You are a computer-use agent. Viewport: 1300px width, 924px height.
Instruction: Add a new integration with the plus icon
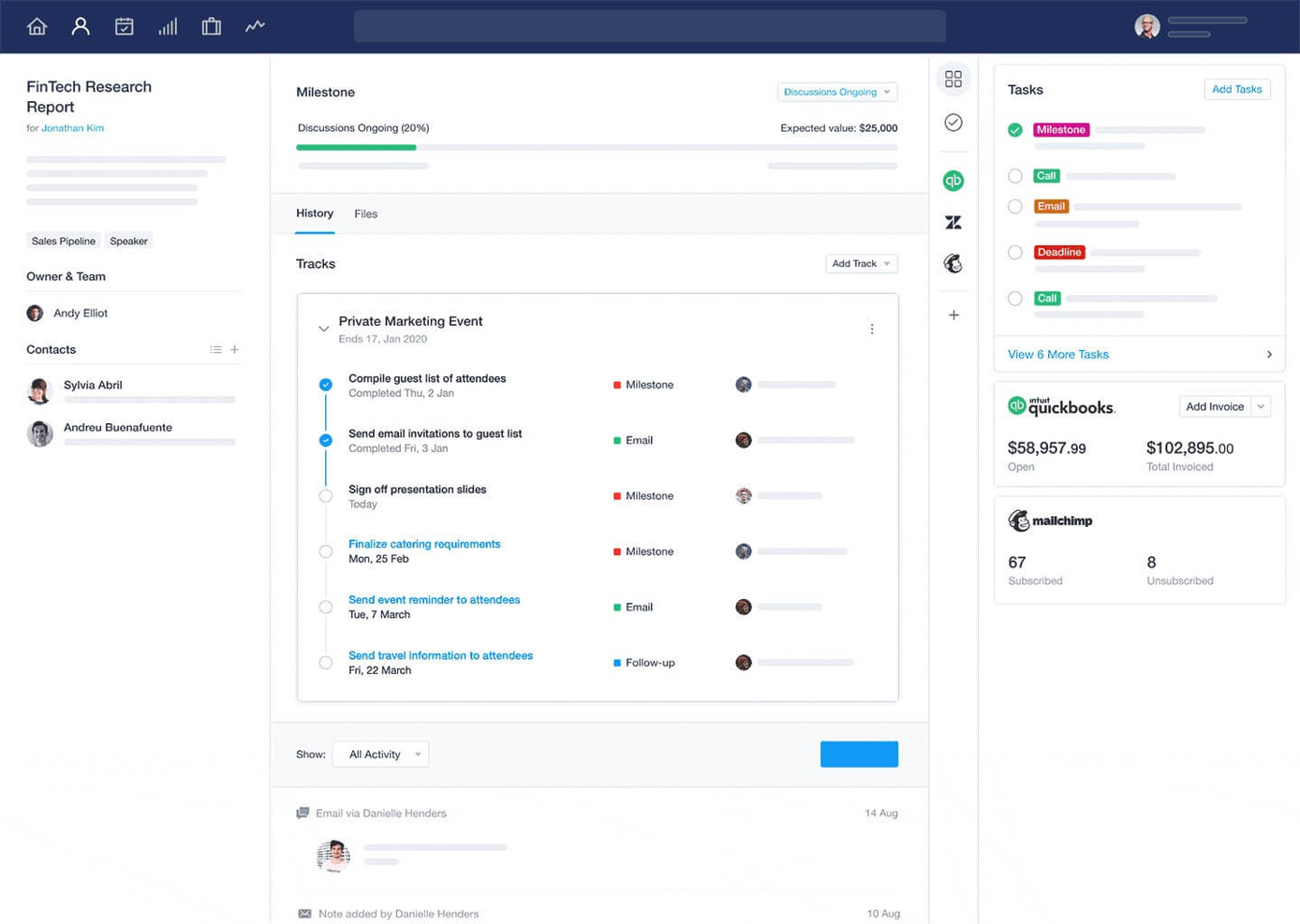point(953,315)
